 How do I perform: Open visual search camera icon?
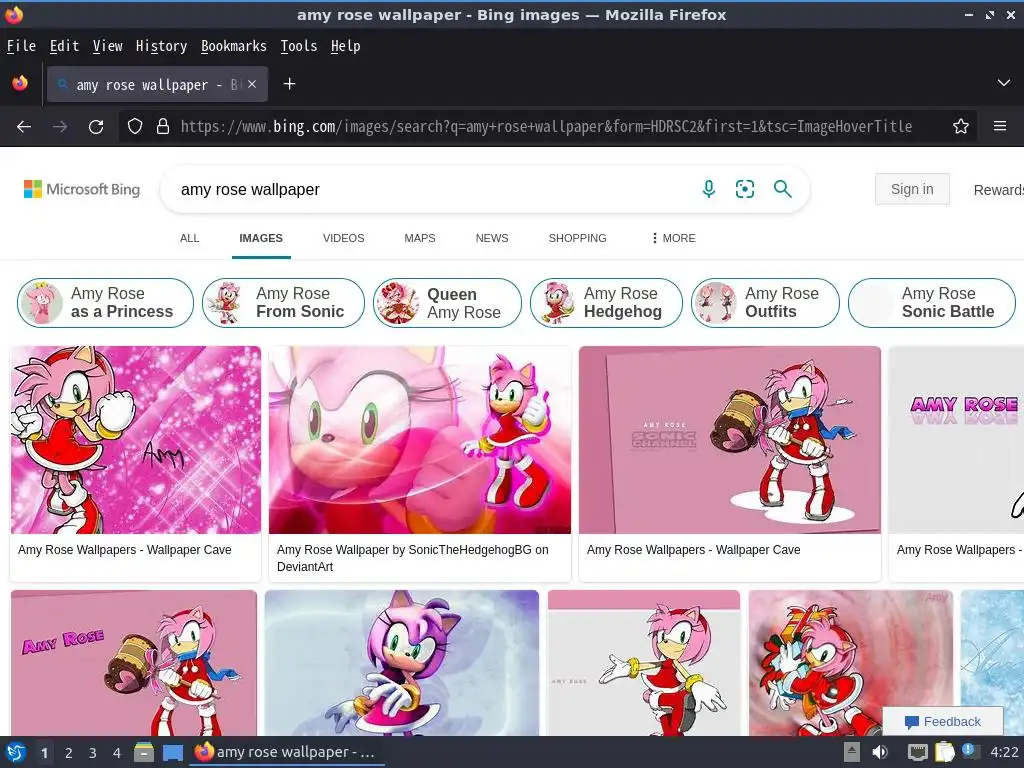point(744,189)
